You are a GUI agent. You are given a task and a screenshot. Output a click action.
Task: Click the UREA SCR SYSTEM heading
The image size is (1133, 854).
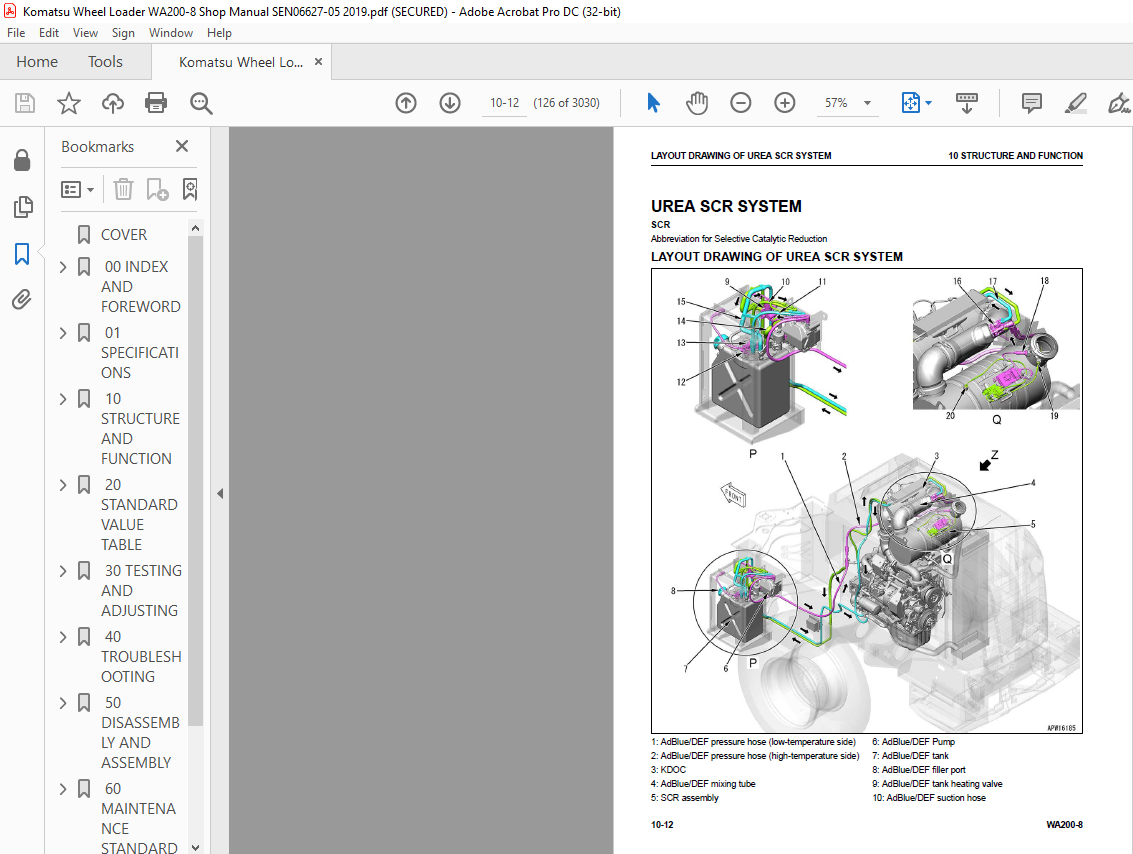[x=726, y=207]
